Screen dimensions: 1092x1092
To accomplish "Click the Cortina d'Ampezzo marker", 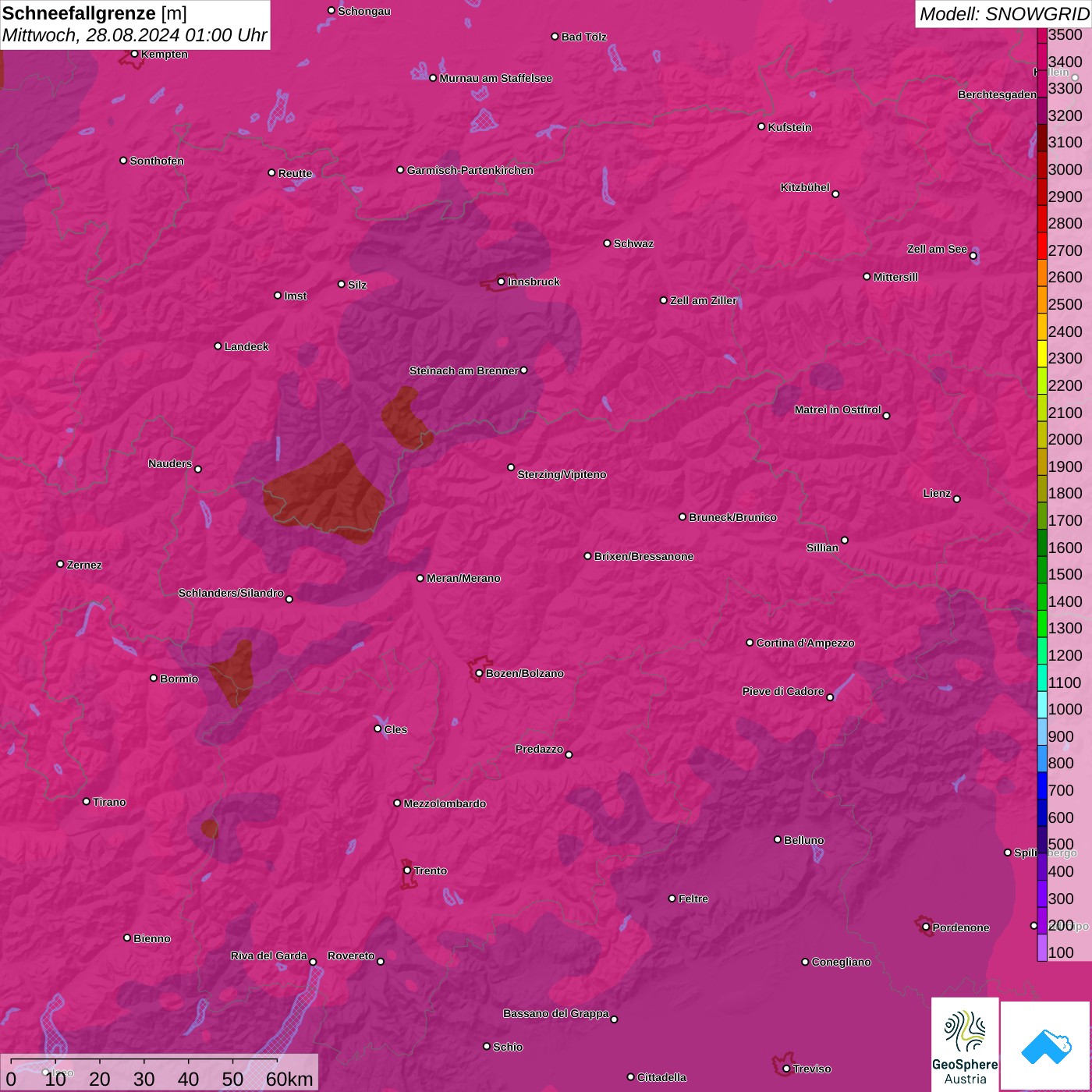I will [x=750, y=643].
